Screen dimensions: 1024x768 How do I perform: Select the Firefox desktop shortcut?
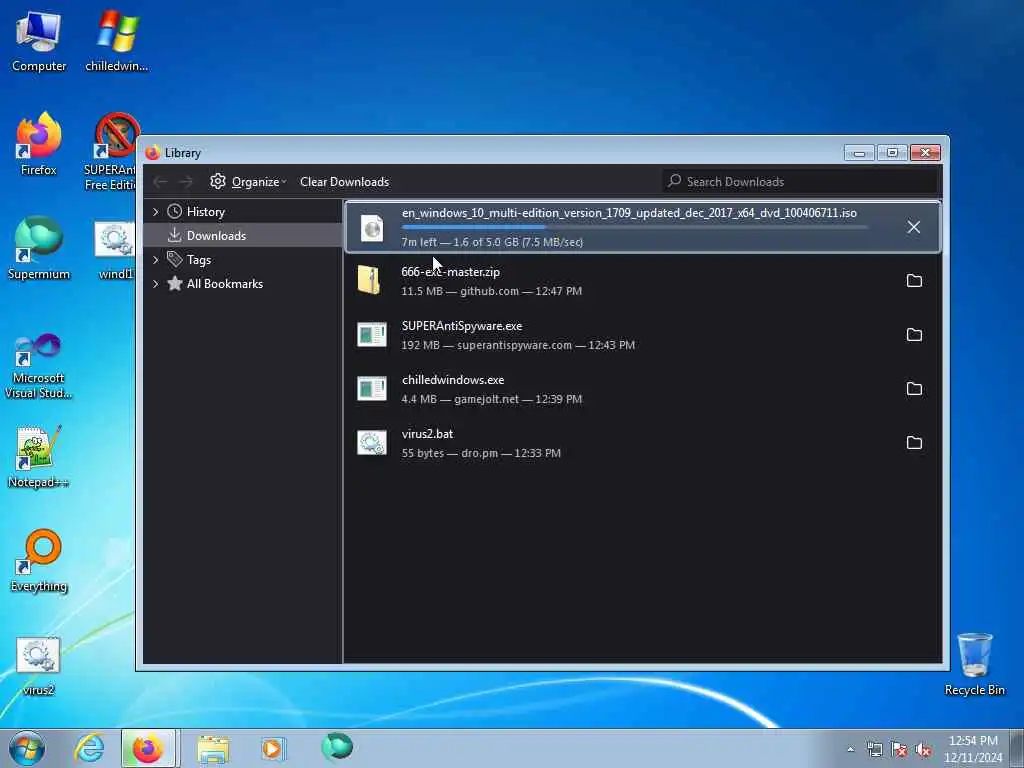click(39, 144)
